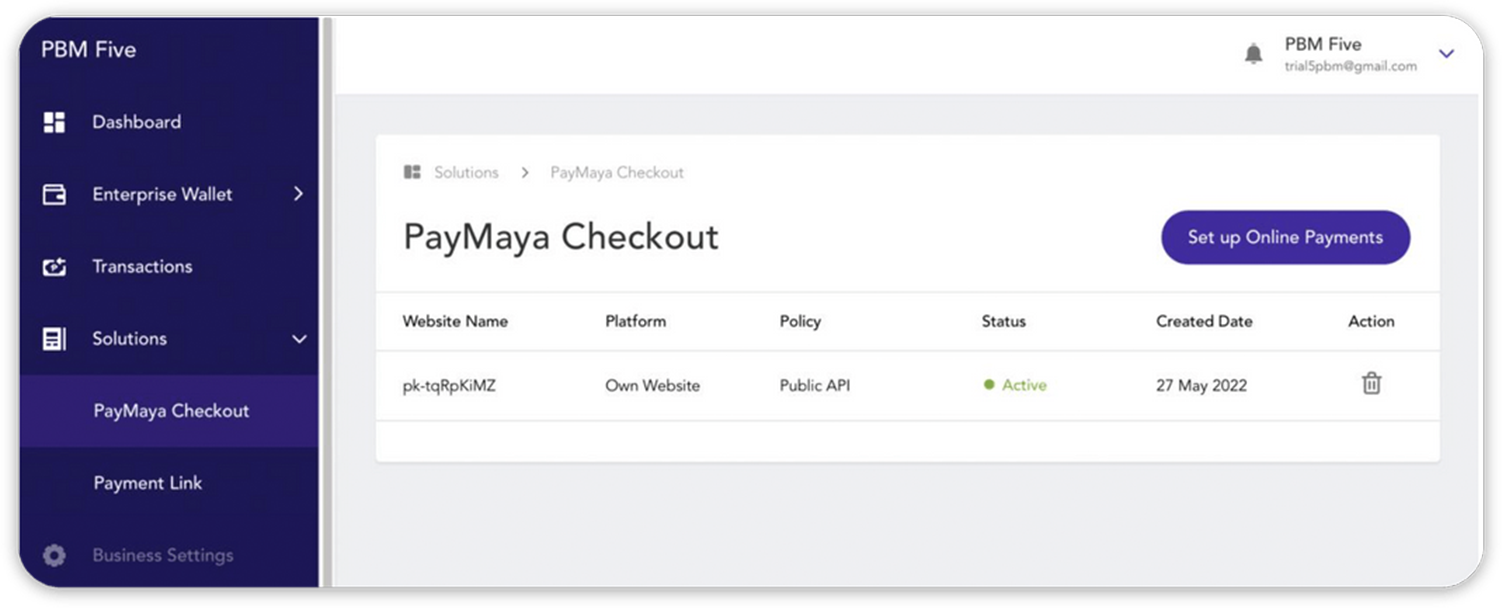Click the pk-tqRpKiMZ website name
This screenshot has height=608, width=1502.
449,386
